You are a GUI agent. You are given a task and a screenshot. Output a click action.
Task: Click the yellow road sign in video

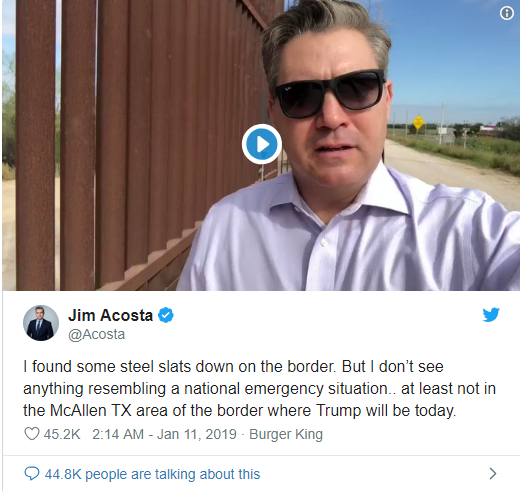pyautogui.click(x=418, y=122)
